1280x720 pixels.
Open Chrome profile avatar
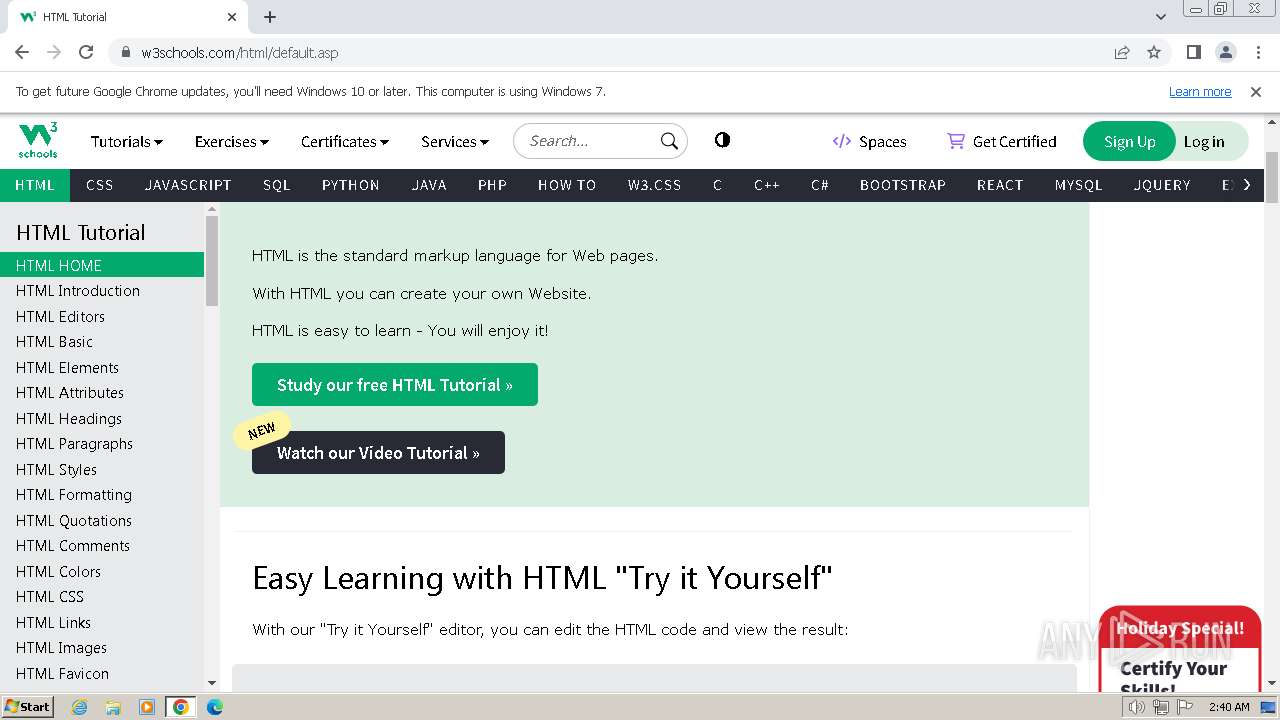[1226, 52]
